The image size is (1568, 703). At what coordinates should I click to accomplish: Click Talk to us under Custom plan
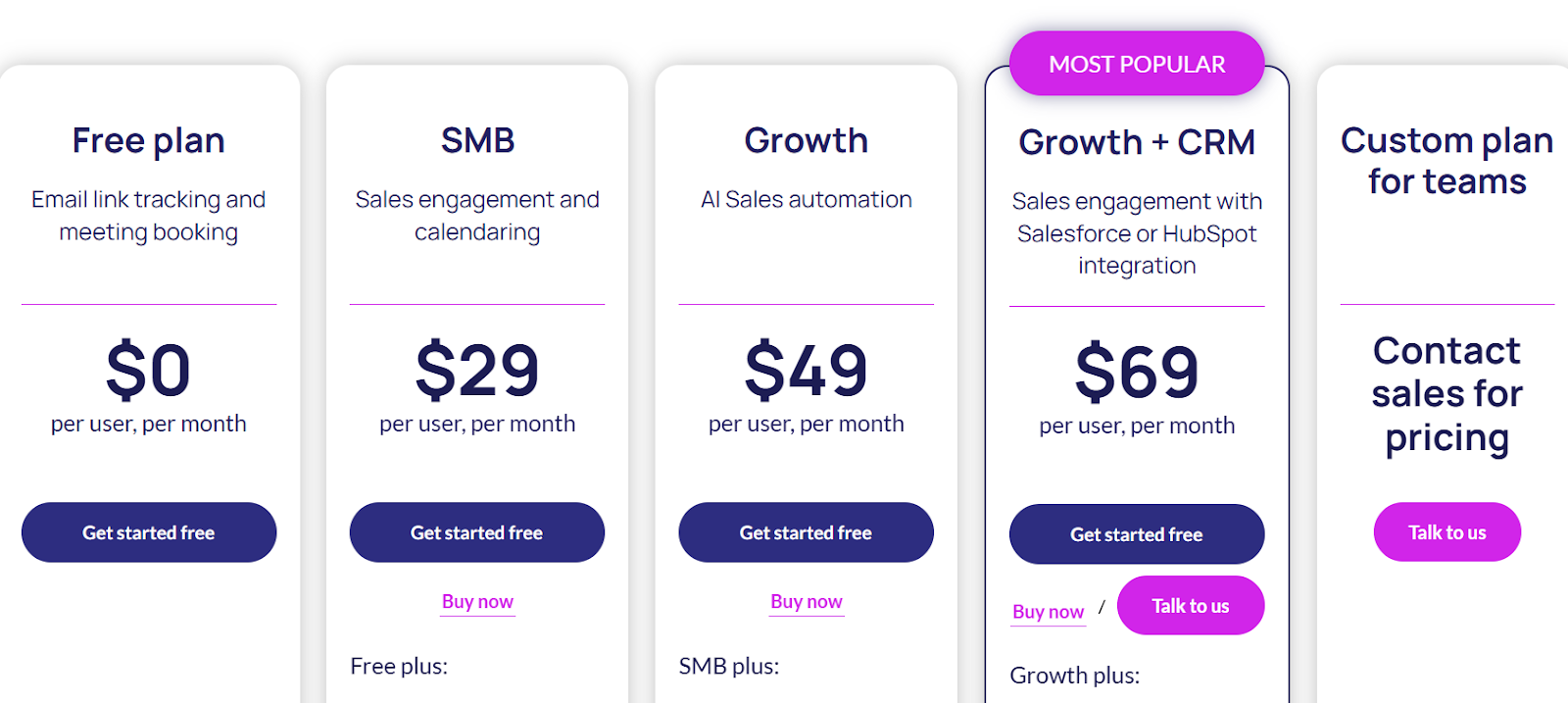click(1446, 531)
